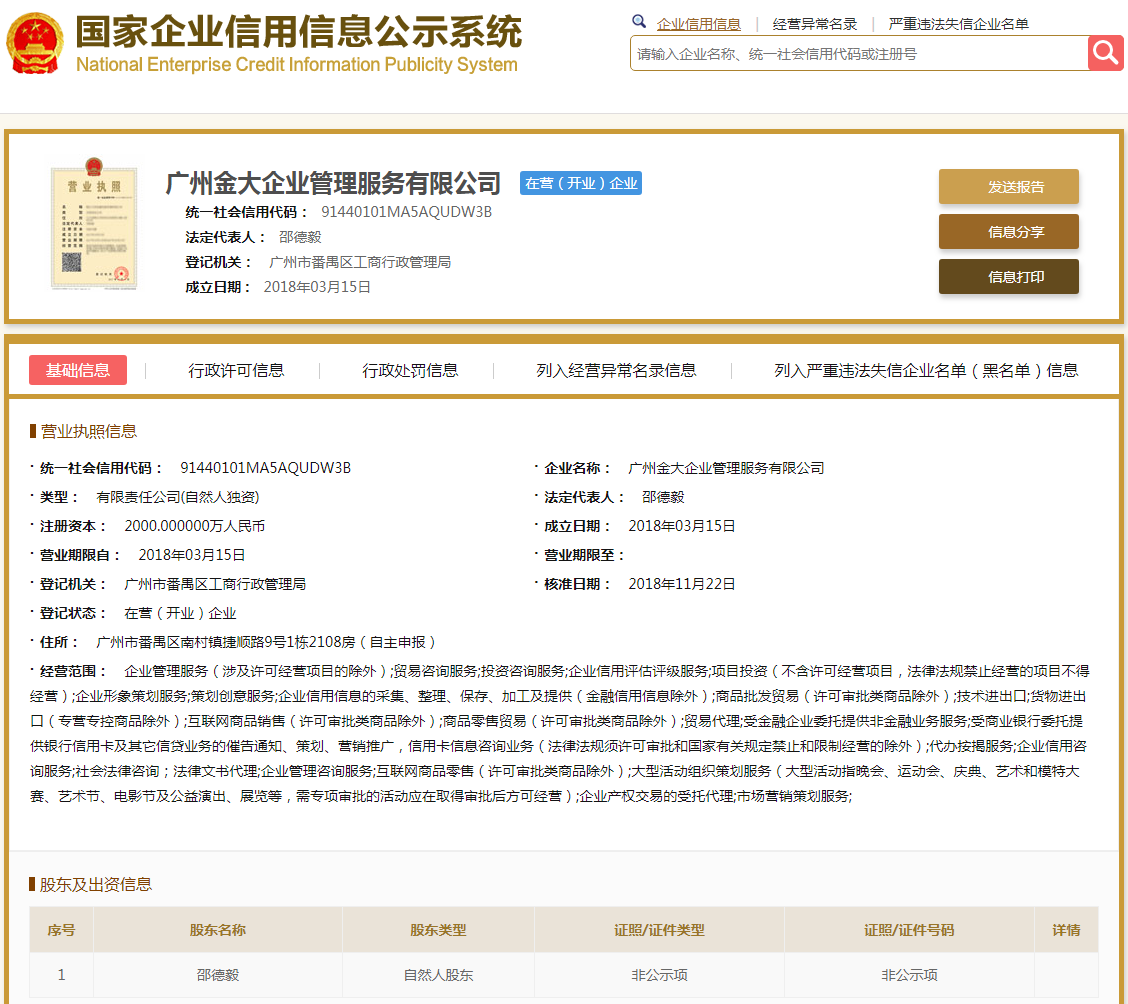Image resolution: width=1128 pixels, height=1004 pixels.
Task: Go to the 列入经营异常名录信息 tab
Action: point(616,370)
